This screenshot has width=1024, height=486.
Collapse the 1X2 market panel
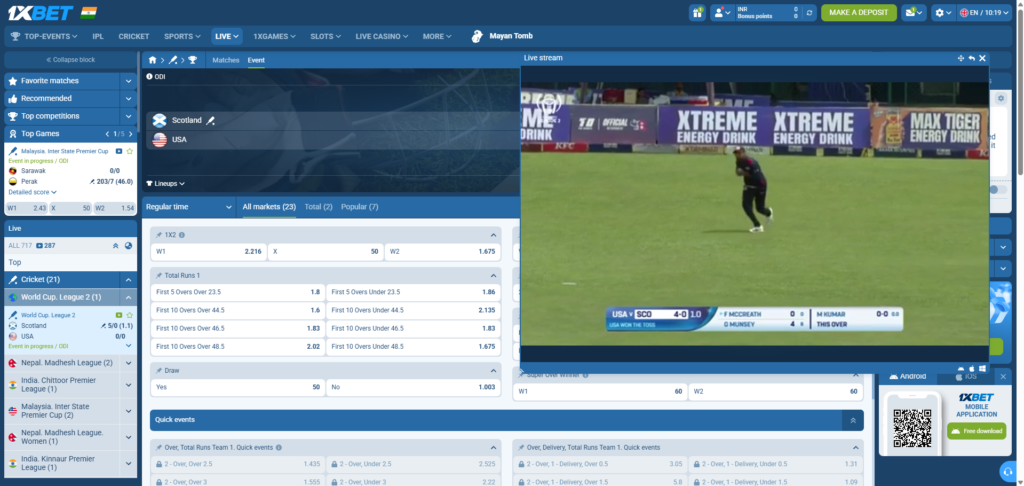[x=493, y=235]
